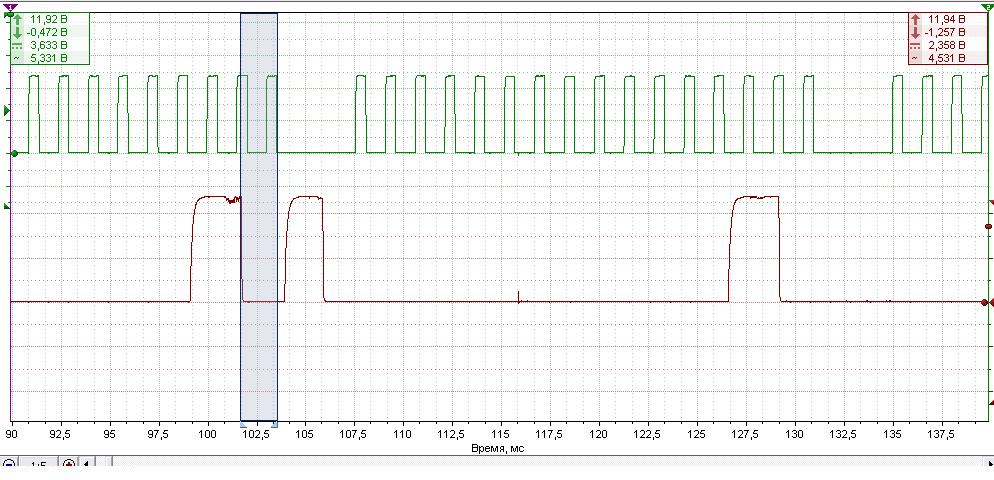Select upper red triangle marker on right axis

(991, 204)
